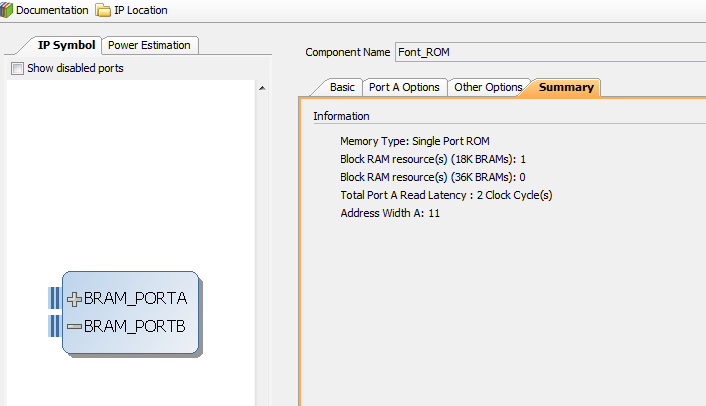
Task: Select the Address Width A: 11 line
Action: pos(390,213)
